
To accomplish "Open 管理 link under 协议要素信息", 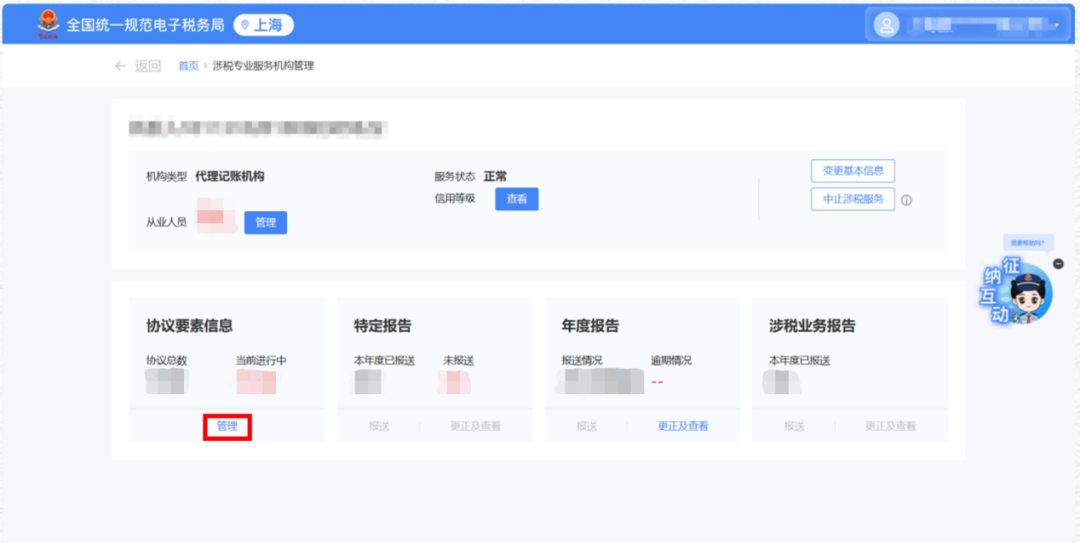I will [x=227, y=427].
